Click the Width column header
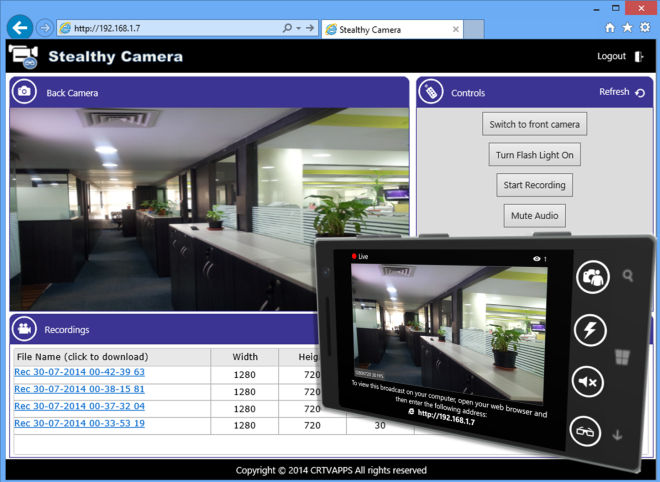 (245, 357)
